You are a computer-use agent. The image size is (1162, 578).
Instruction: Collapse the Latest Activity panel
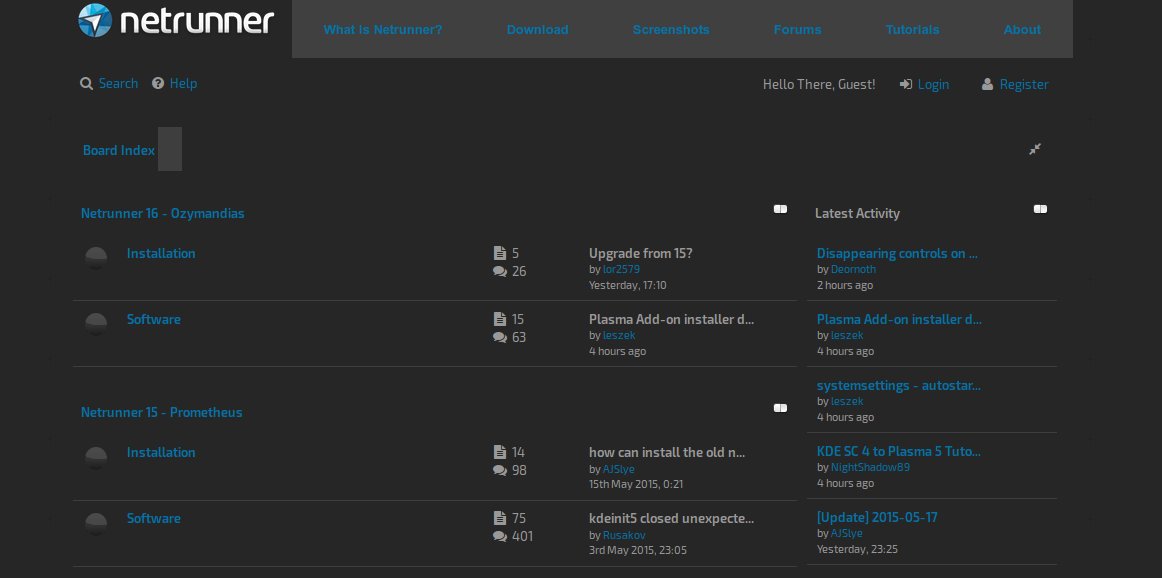pyautogui.click(x=1040, y=209)
